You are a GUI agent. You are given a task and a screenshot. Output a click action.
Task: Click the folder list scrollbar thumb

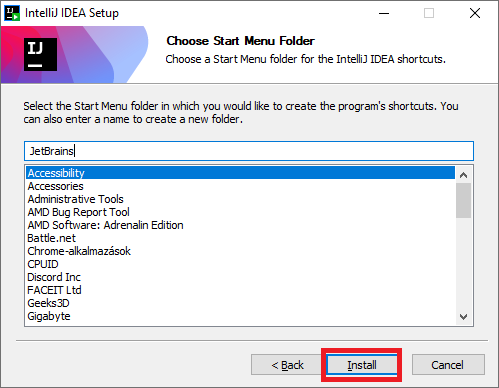tap(463, 200)
